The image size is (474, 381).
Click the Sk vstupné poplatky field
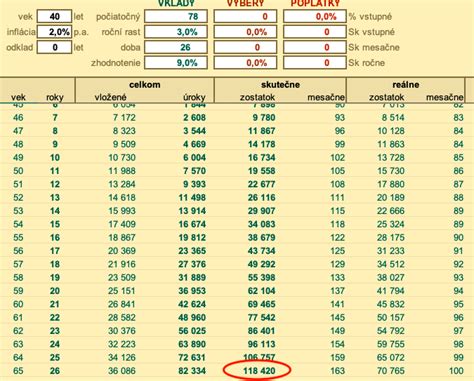315,32
